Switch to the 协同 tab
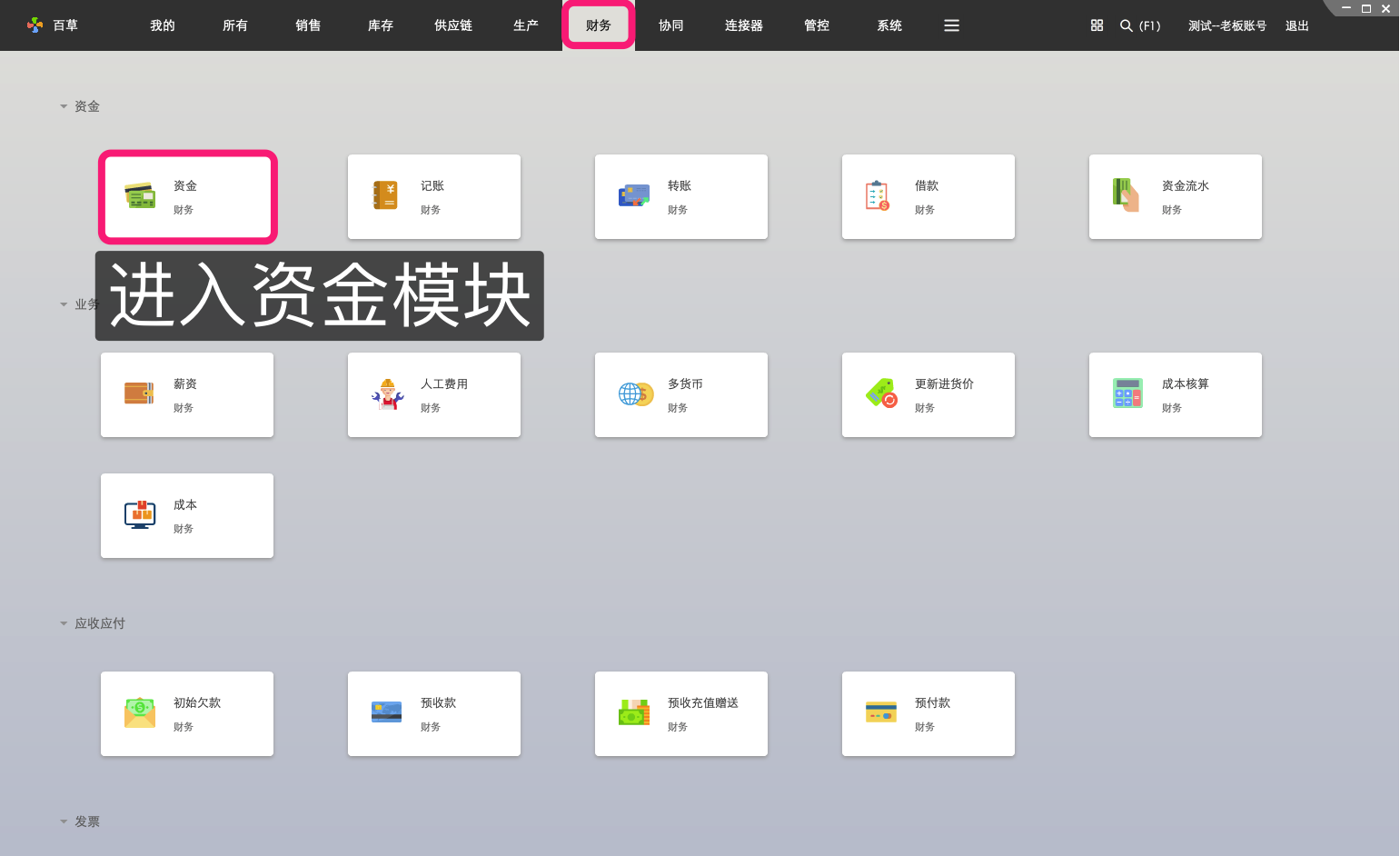Screen dimensions: 1400x856 pyautogui.click(x=671, y=25)
